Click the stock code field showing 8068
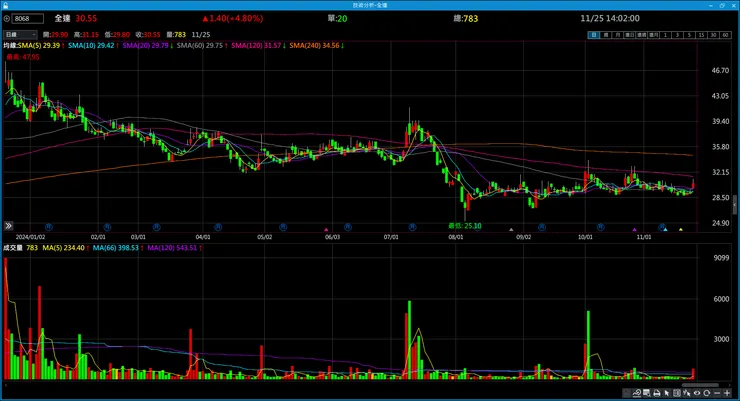Screen dimensions: 740x401 point(27,19)
